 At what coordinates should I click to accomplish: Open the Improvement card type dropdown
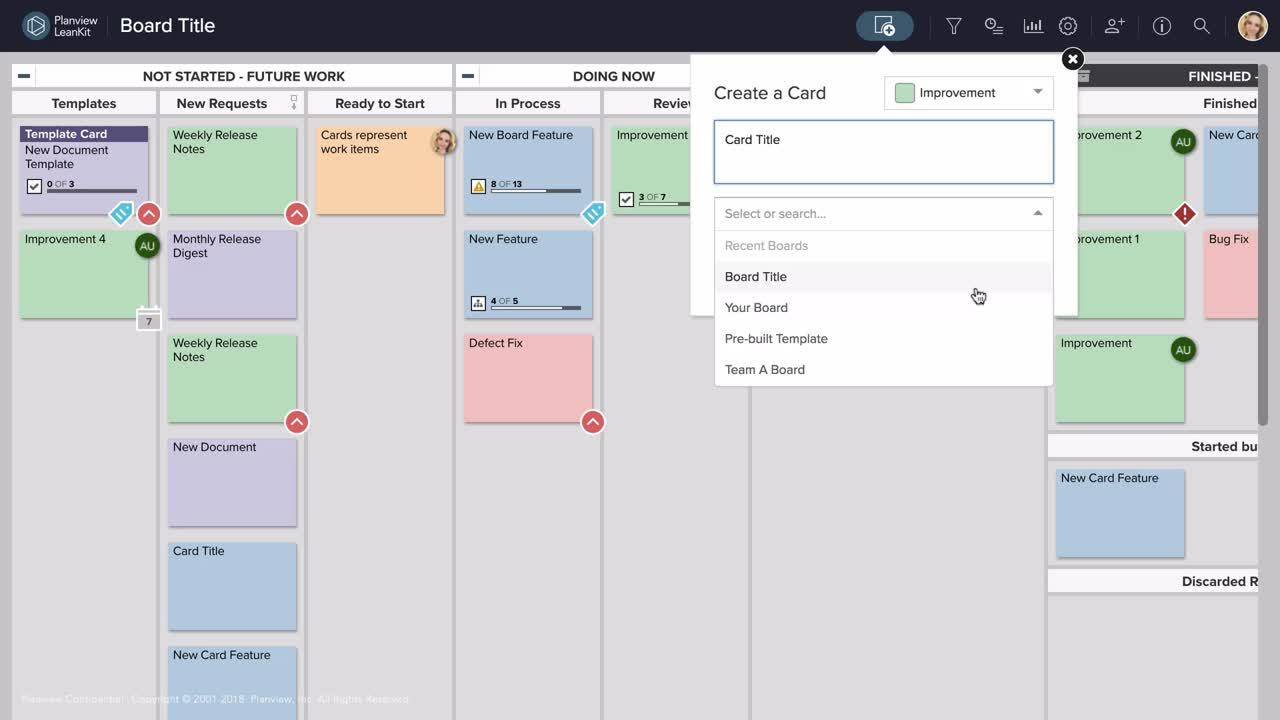point(967,92)
